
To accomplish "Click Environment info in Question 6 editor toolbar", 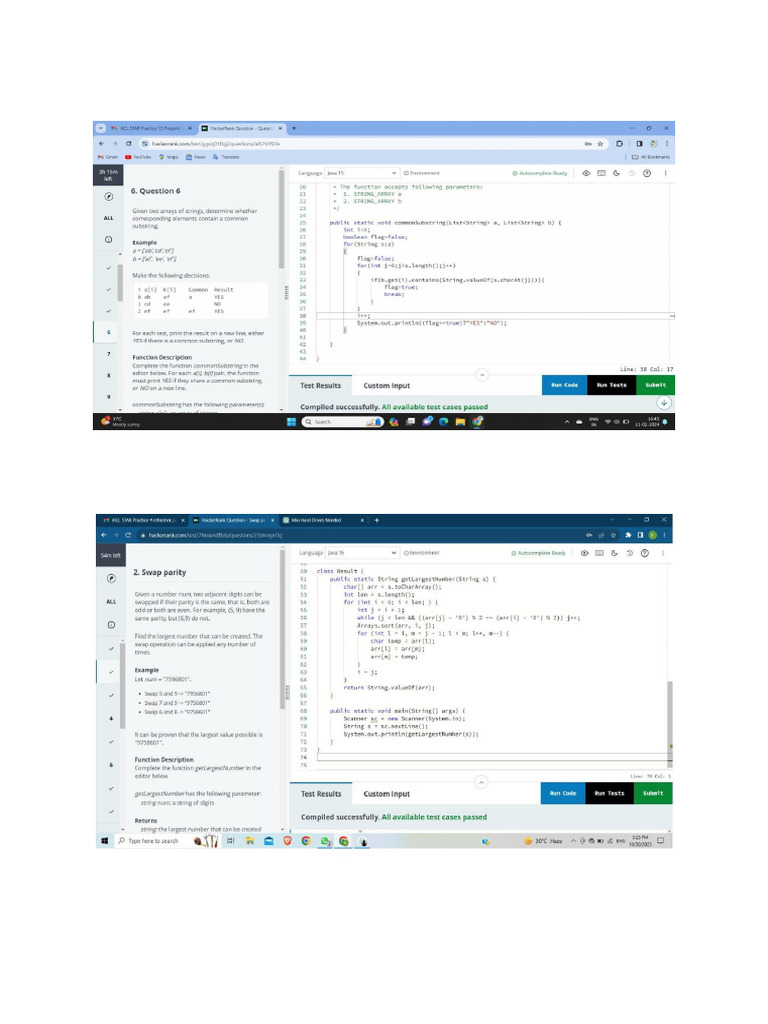I will tap(422, 173).
